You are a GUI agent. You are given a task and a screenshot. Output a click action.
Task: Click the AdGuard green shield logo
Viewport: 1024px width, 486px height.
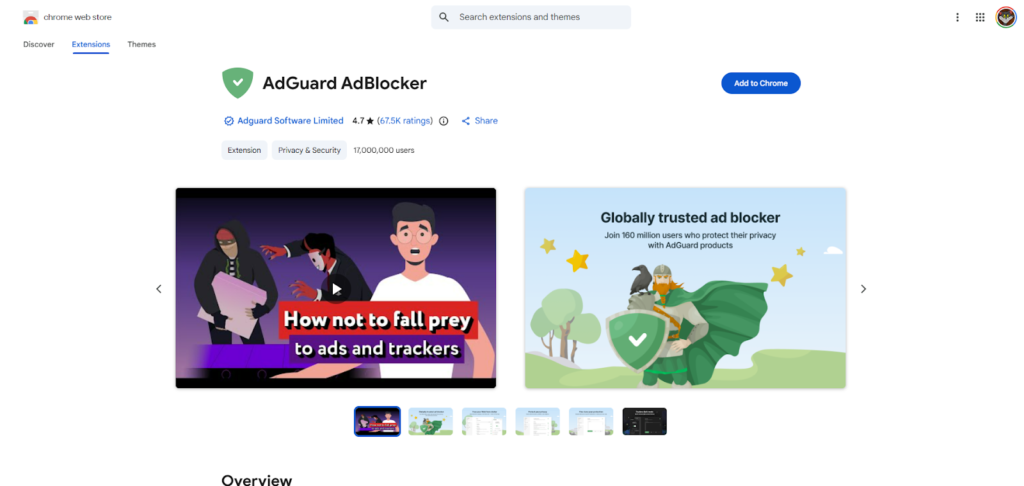238,83
